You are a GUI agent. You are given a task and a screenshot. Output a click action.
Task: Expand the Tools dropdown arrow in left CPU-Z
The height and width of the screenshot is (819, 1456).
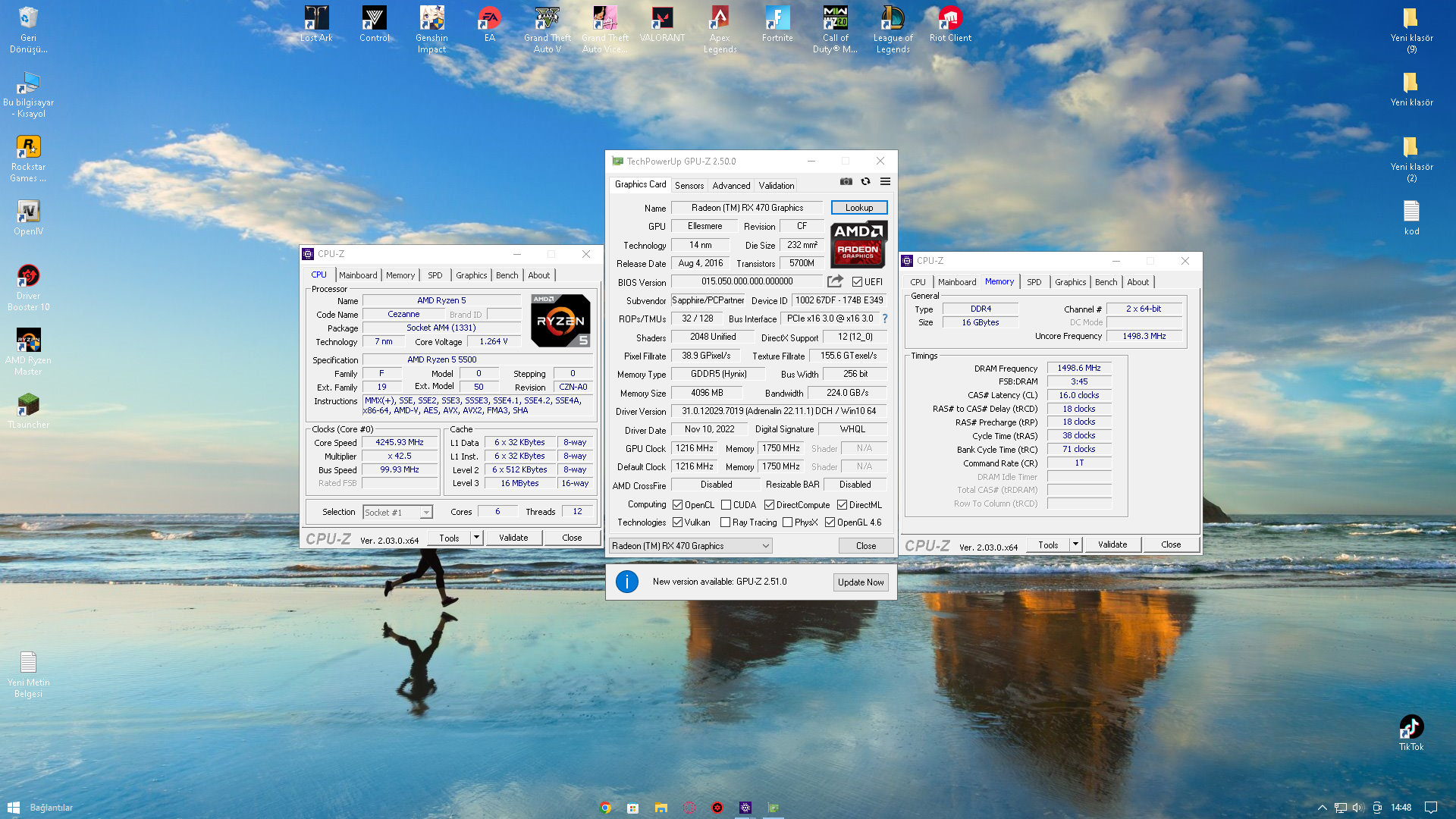476,538
